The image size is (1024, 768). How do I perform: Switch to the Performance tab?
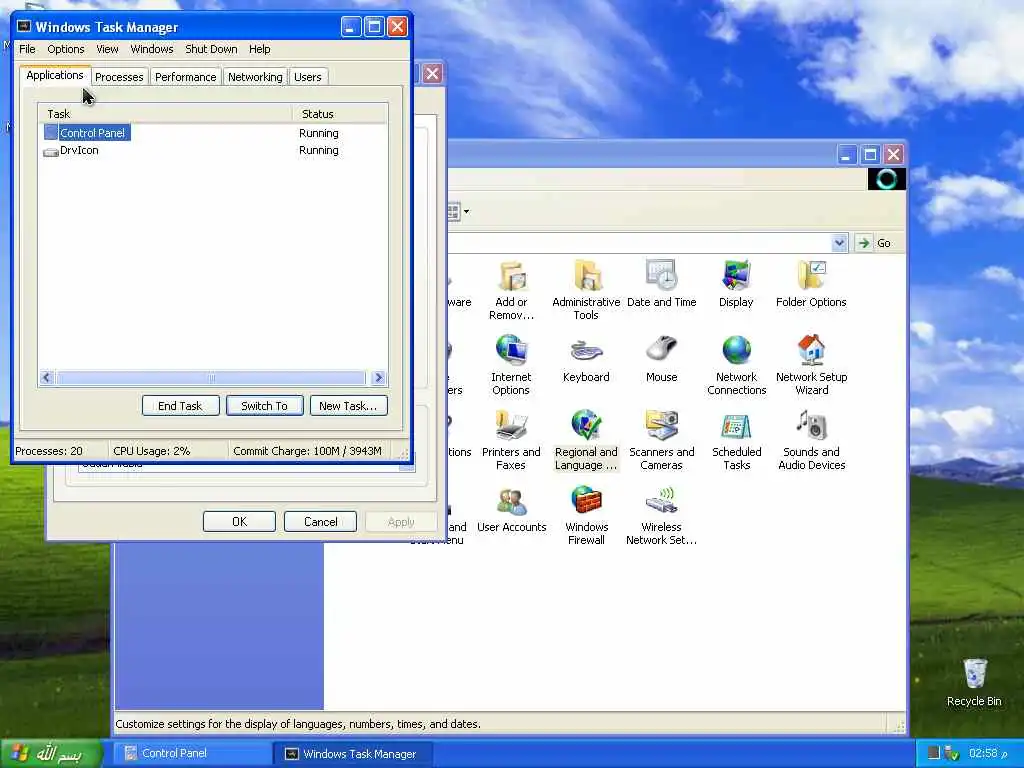[185, 77]
